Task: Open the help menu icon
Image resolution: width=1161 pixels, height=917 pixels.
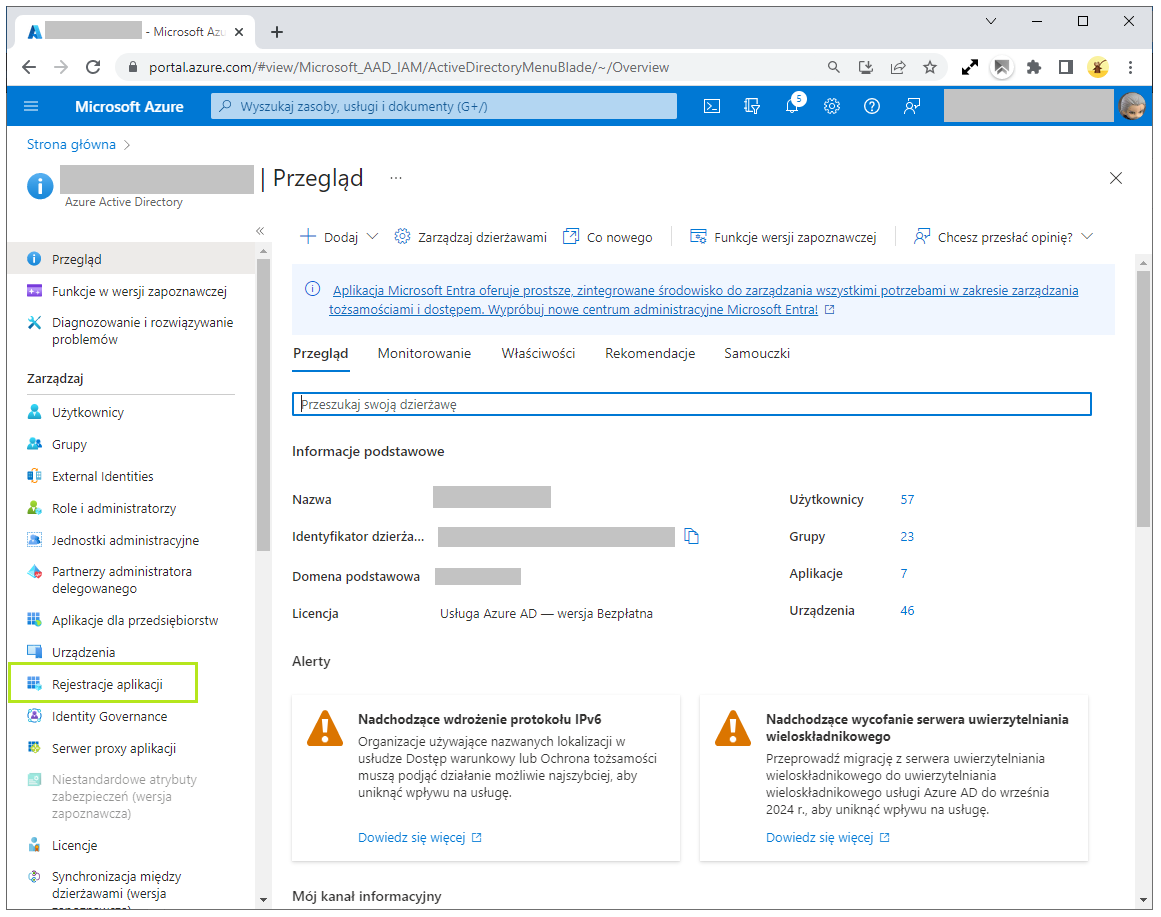Action: point(871,105)
